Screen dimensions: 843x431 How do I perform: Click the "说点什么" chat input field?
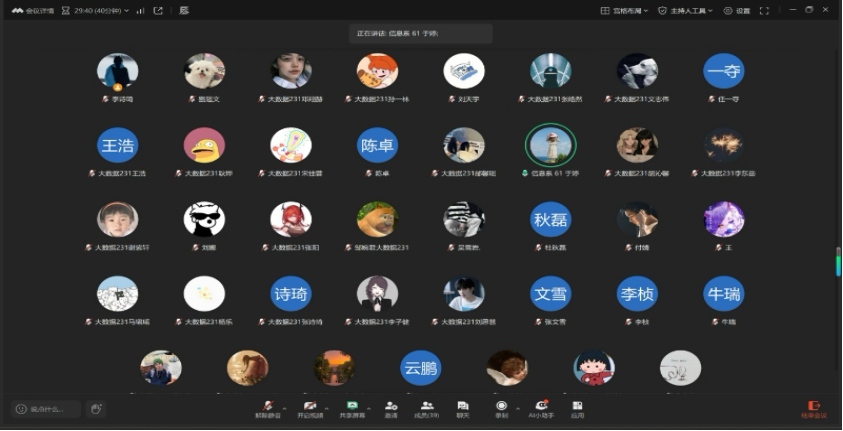pos(46,409)
